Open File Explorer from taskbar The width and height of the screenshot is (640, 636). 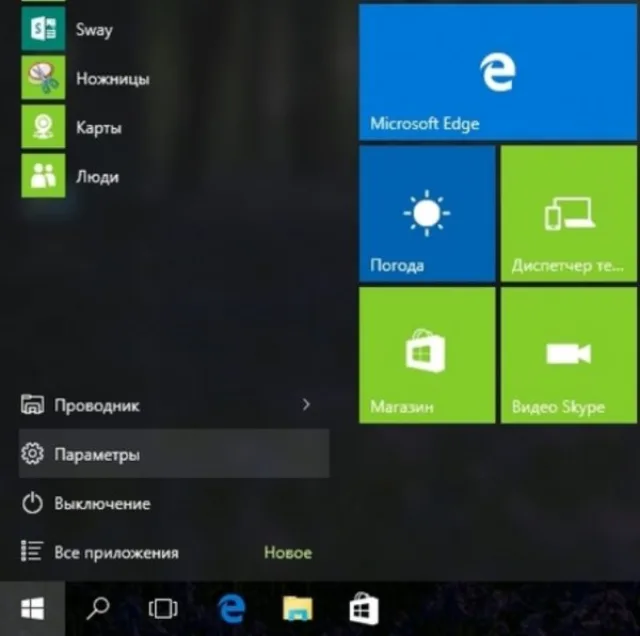pos(298,608)
